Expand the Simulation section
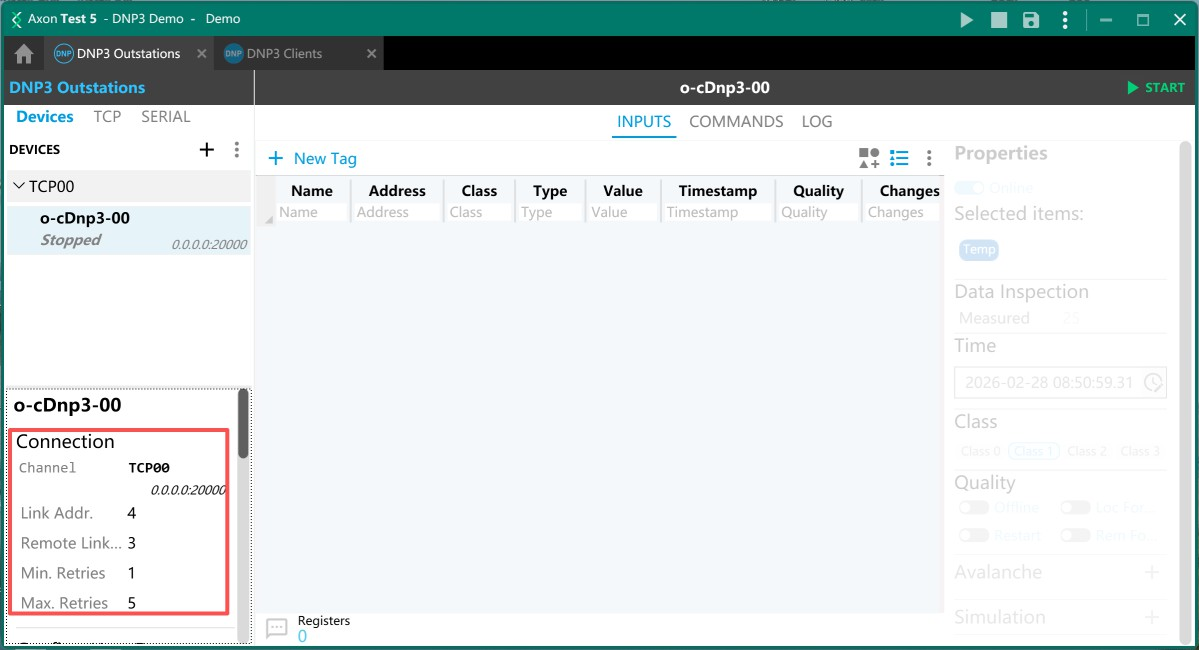 coord(1151,617)
